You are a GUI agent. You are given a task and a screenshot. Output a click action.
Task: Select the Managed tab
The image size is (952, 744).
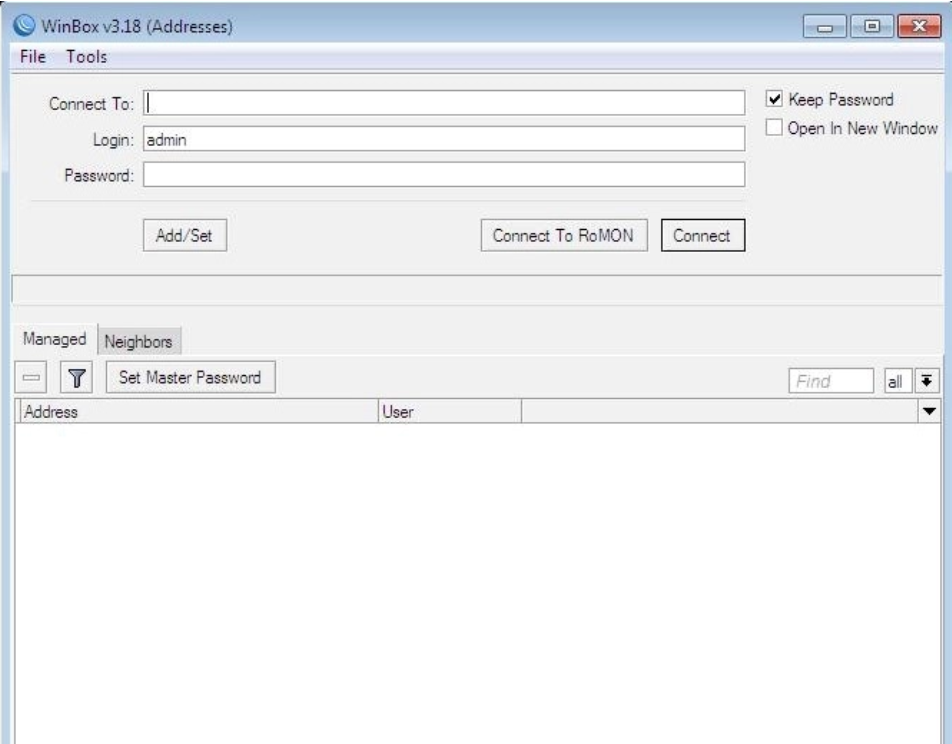[x=54, y=340]
